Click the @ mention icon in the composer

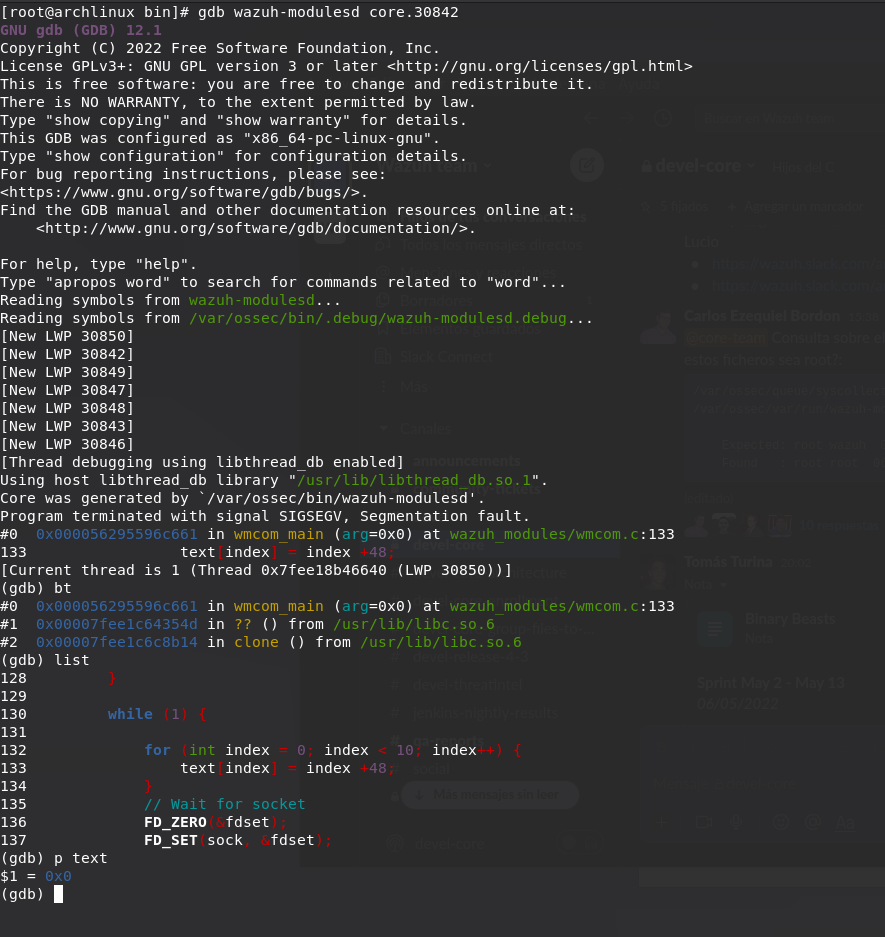(813, 822)
